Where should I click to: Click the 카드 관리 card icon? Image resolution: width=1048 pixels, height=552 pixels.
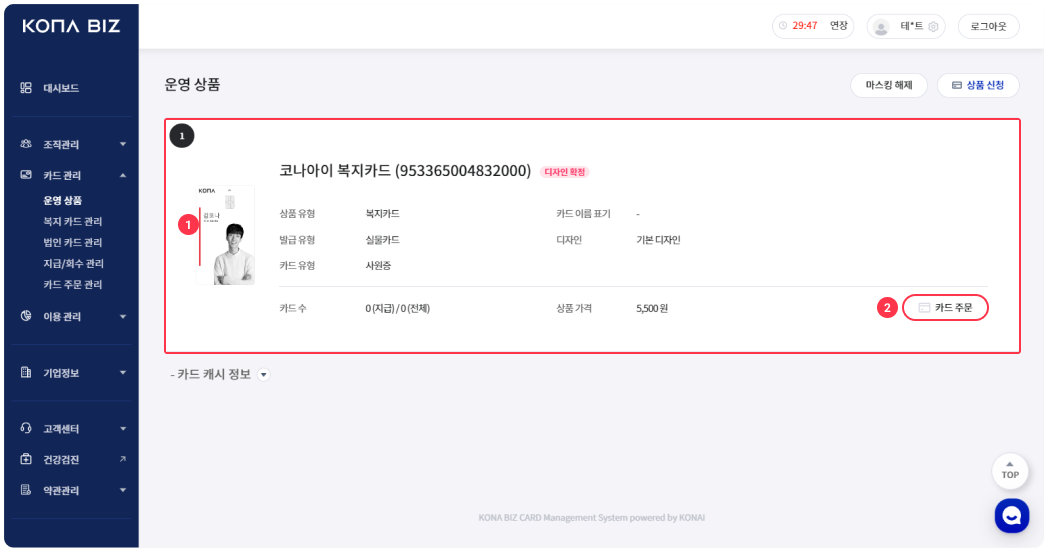tap(26, 175)
